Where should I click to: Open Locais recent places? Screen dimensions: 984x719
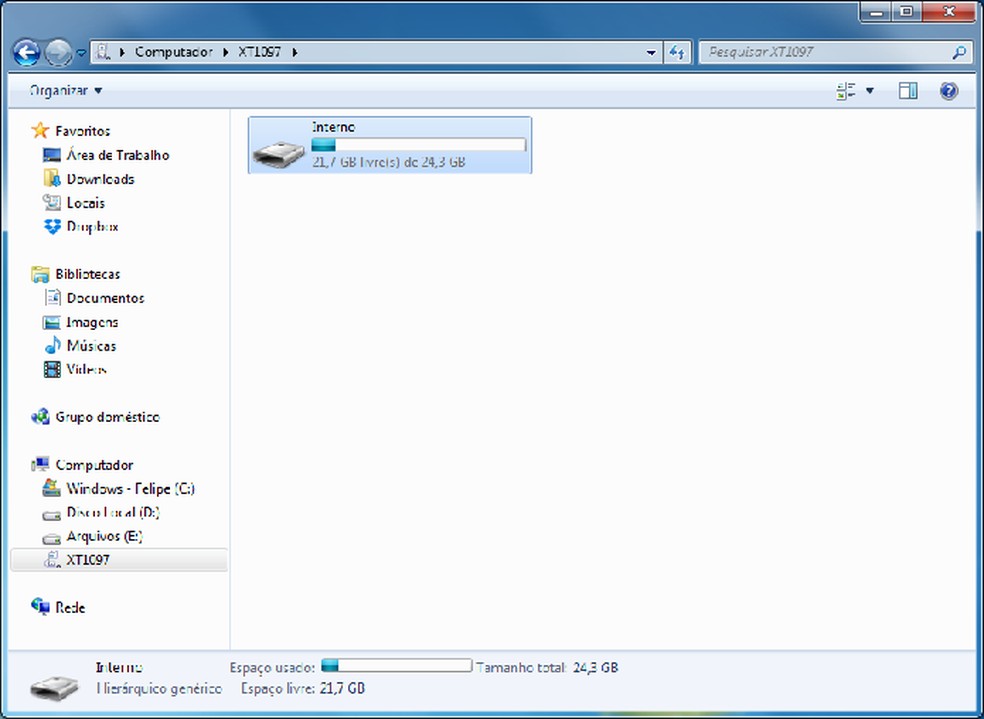pyautogui.click(x=85, y=203)
